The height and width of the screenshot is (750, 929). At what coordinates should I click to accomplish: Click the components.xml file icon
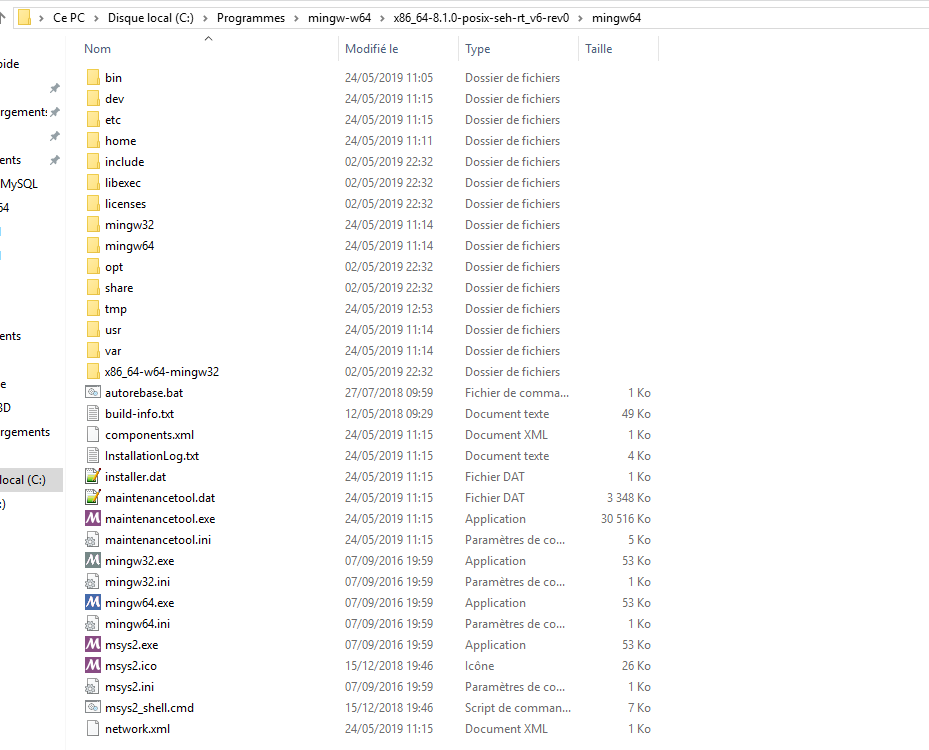[x=93, y=434]
